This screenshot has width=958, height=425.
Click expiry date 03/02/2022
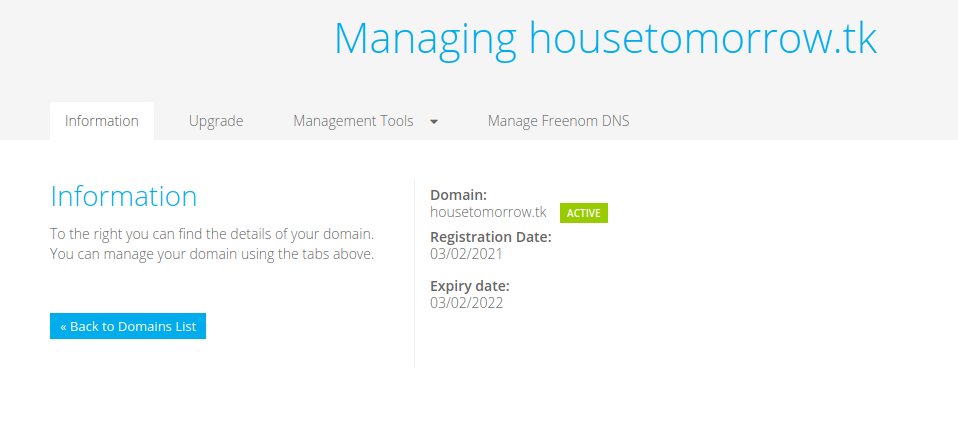[x=466, y=302]
